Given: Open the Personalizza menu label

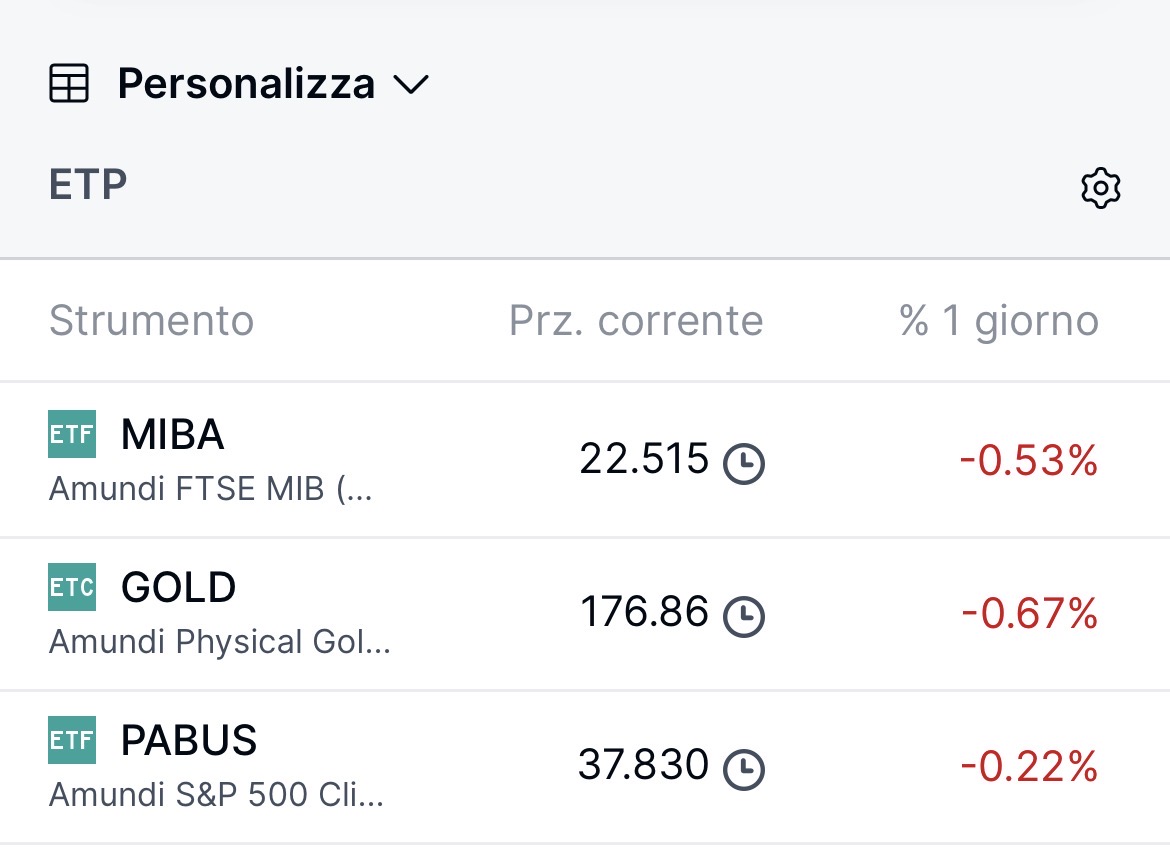Looking at the screenshot, I should [x=246, y=84].
